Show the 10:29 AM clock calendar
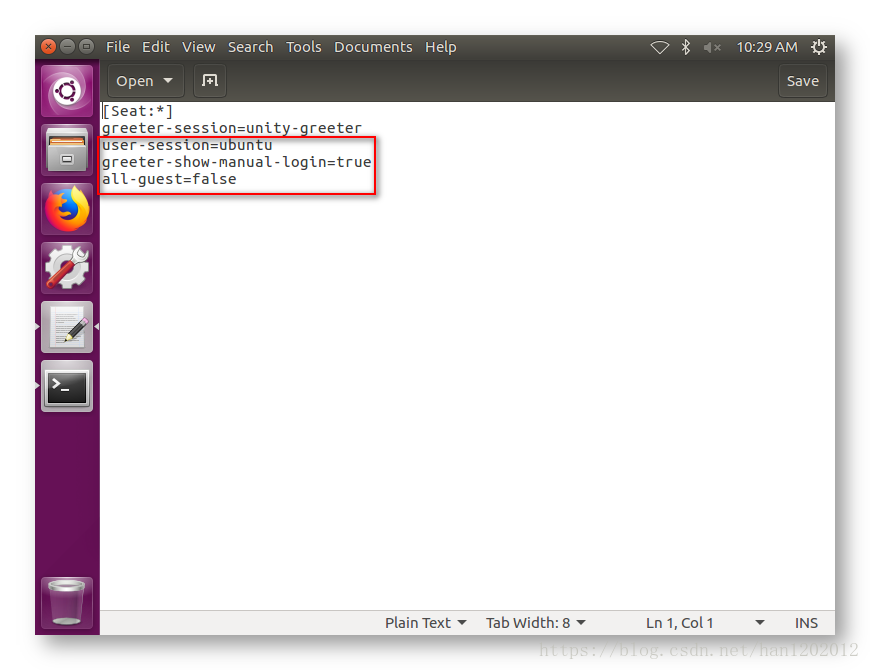The height and width of the screenshot is (670, 870). [767, 47]
